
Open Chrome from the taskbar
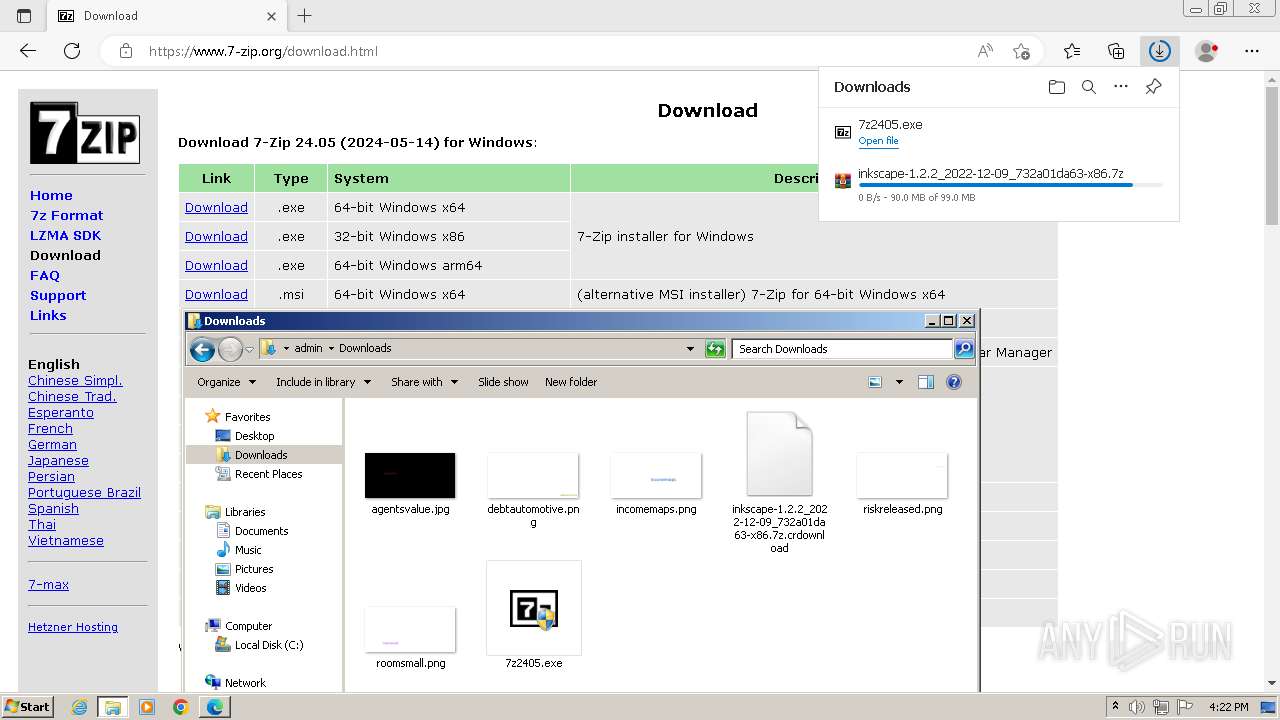(181, 707)
